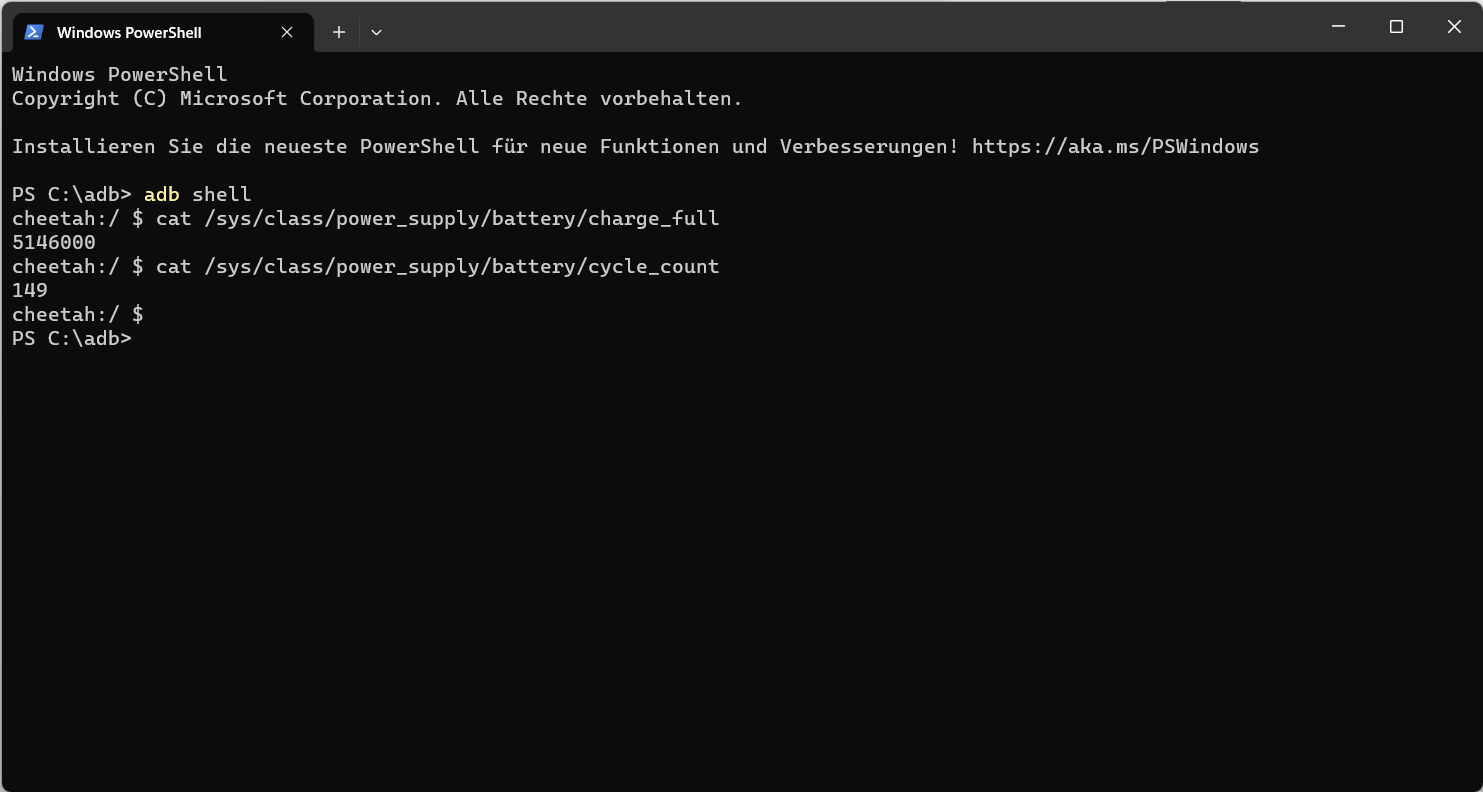Click the empty title bar area
The image size is (1483, 792).
point(800,27)
